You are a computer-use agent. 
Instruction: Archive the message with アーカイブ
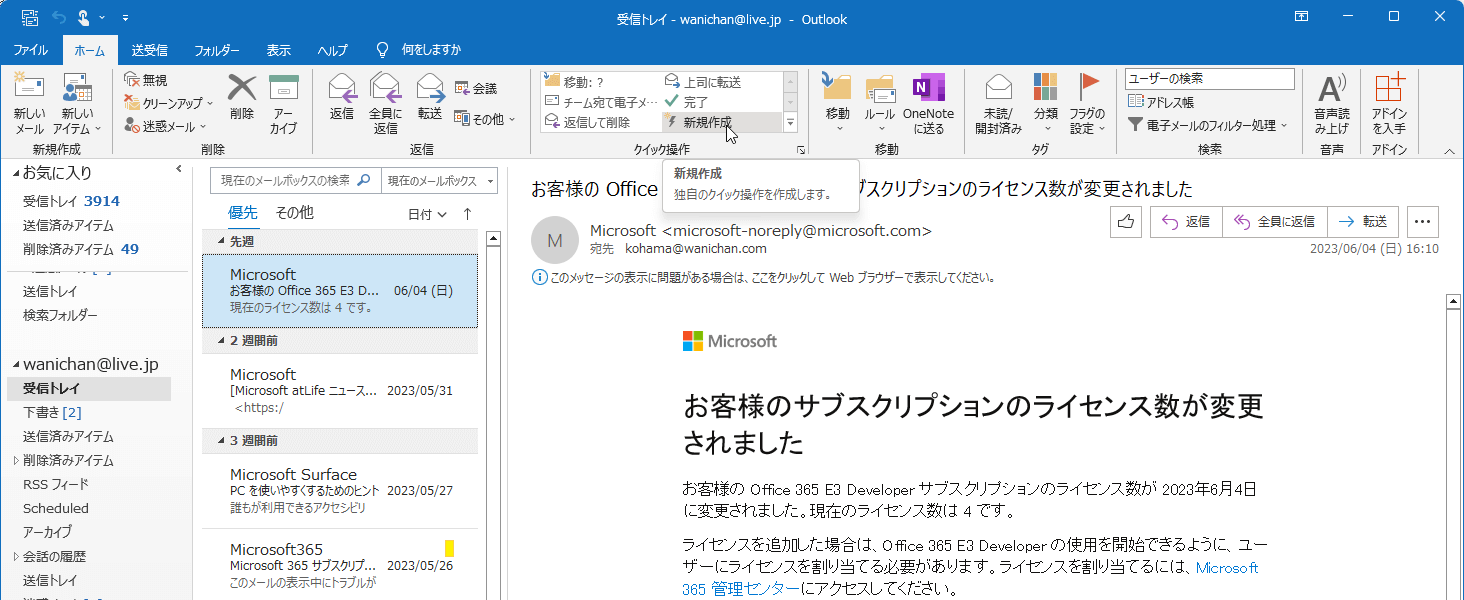click(x=284, y=104)
